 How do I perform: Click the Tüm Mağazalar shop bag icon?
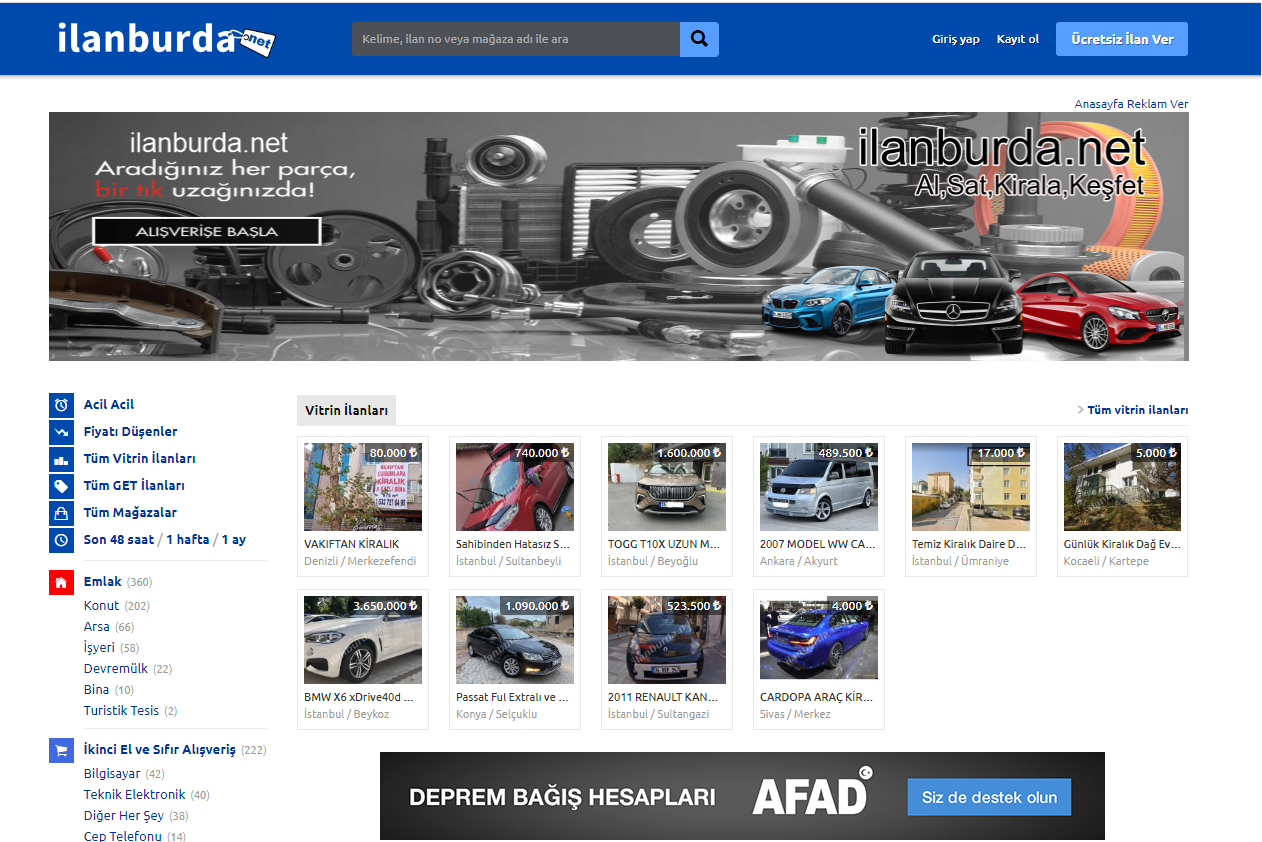(61, 513)
